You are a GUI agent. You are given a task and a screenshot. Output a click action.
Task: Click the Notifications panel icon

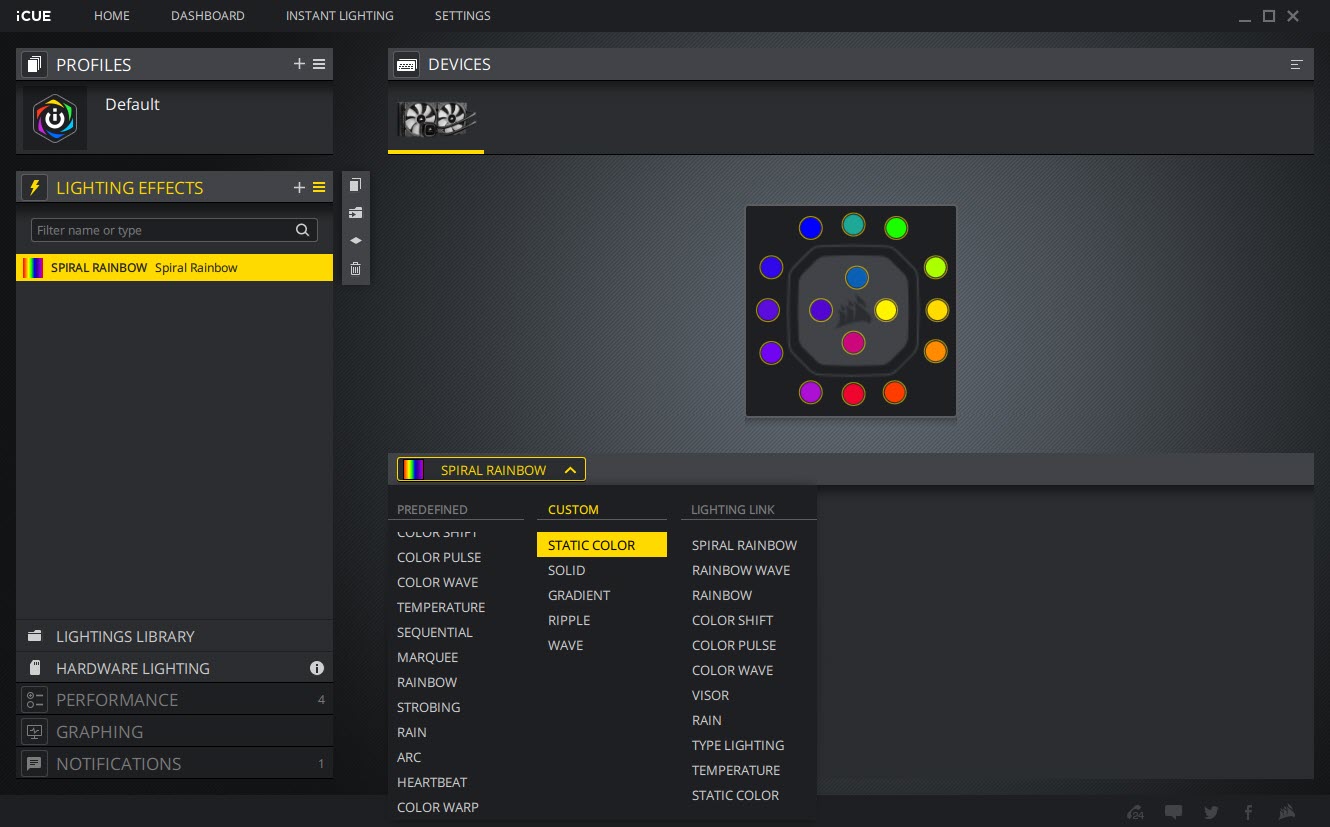click(x=35, y=764)
